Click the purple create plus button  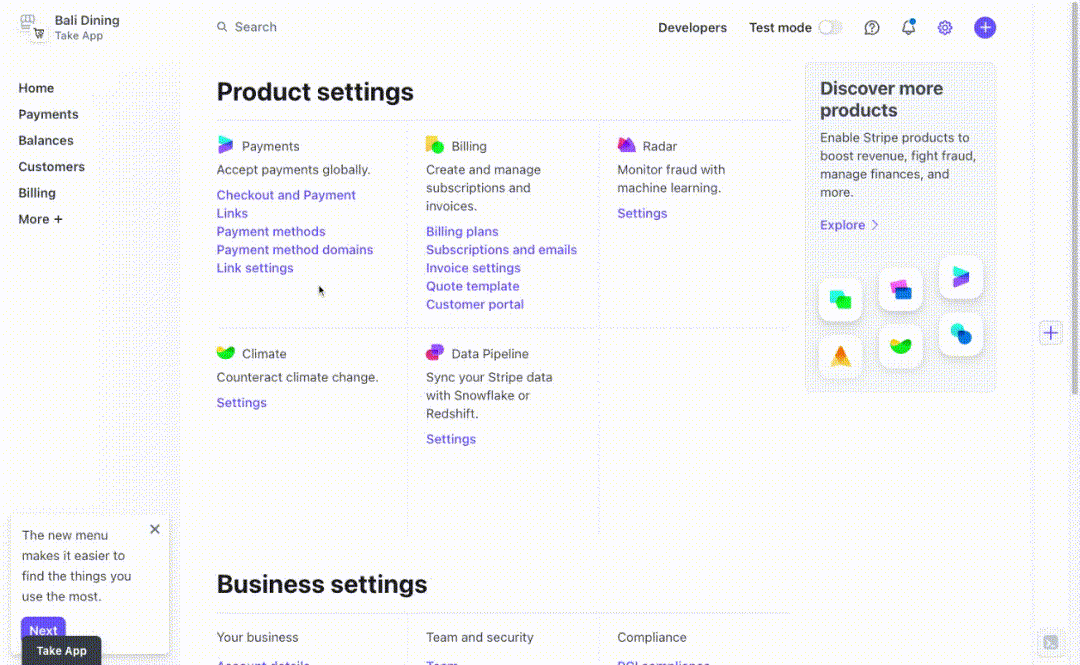coord(985,28)
